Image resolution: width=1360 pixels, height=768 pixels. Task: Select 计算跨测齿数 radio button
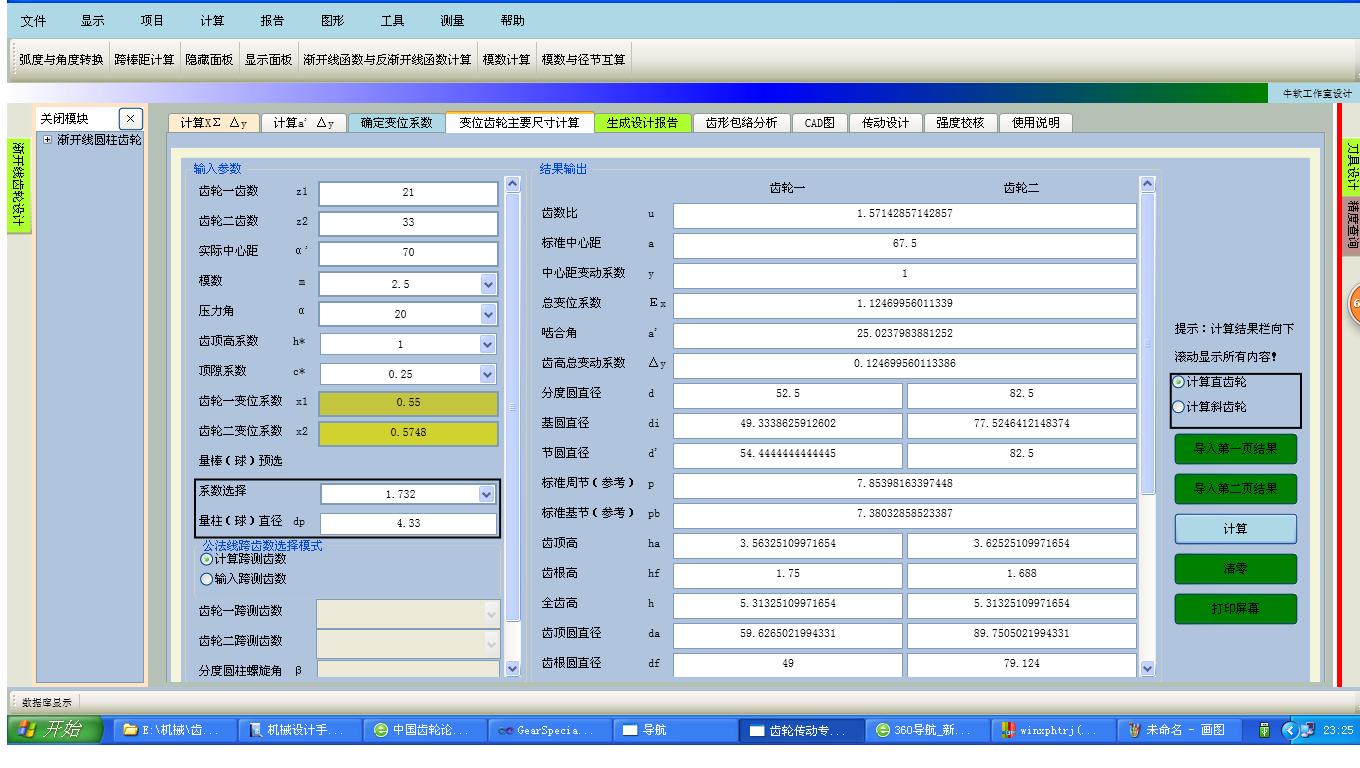point(208,561)
